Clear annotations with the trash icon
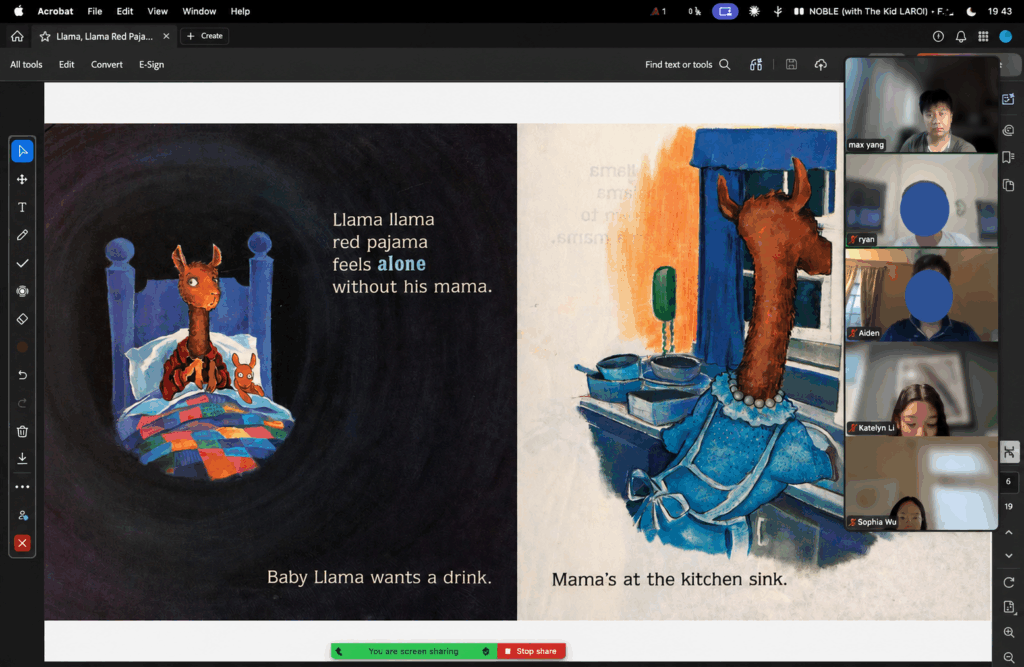 point(22,431)
